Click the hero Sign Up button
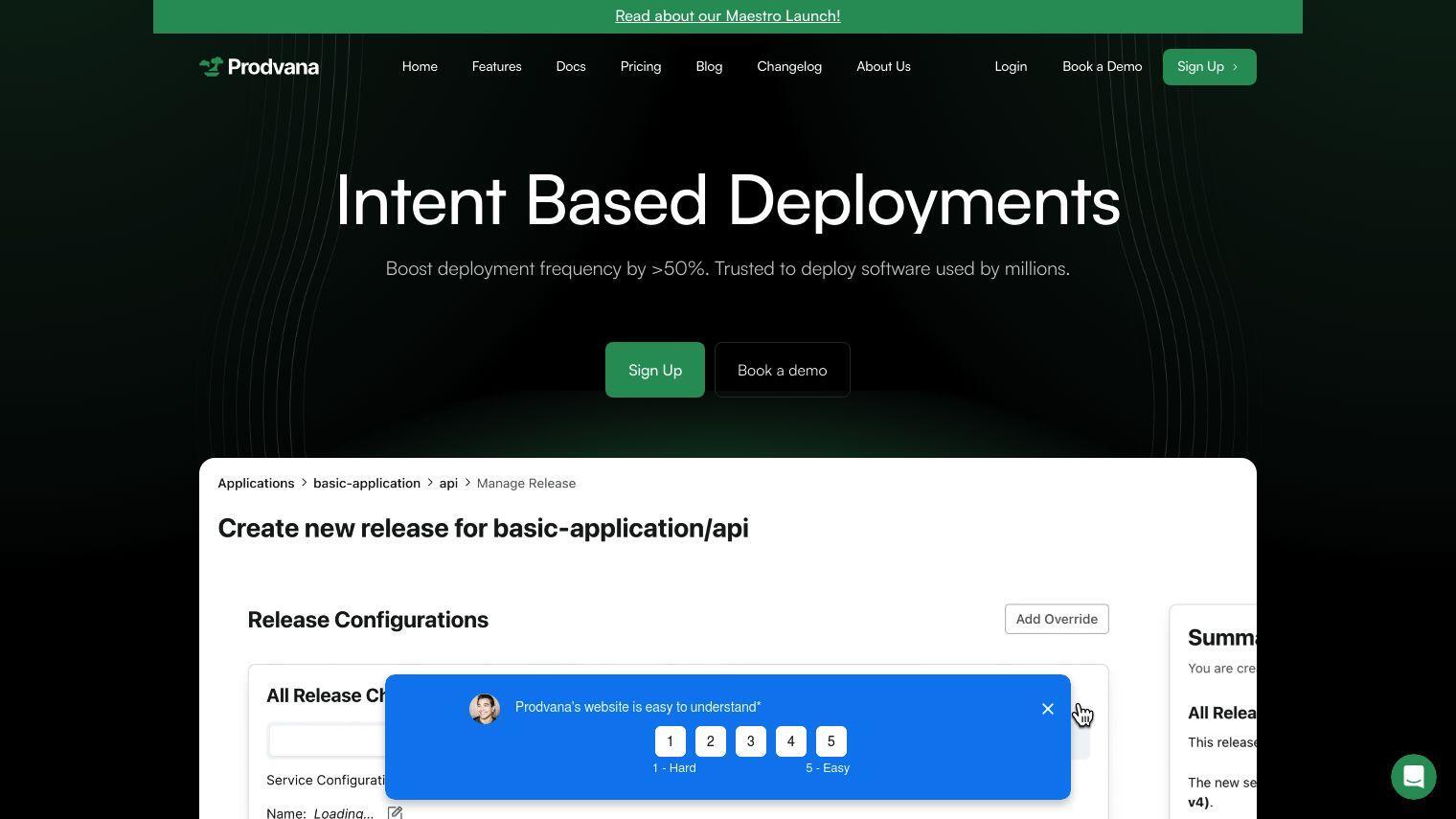The width and height of the screenshot is (1456, 819). tap(655, 370)
